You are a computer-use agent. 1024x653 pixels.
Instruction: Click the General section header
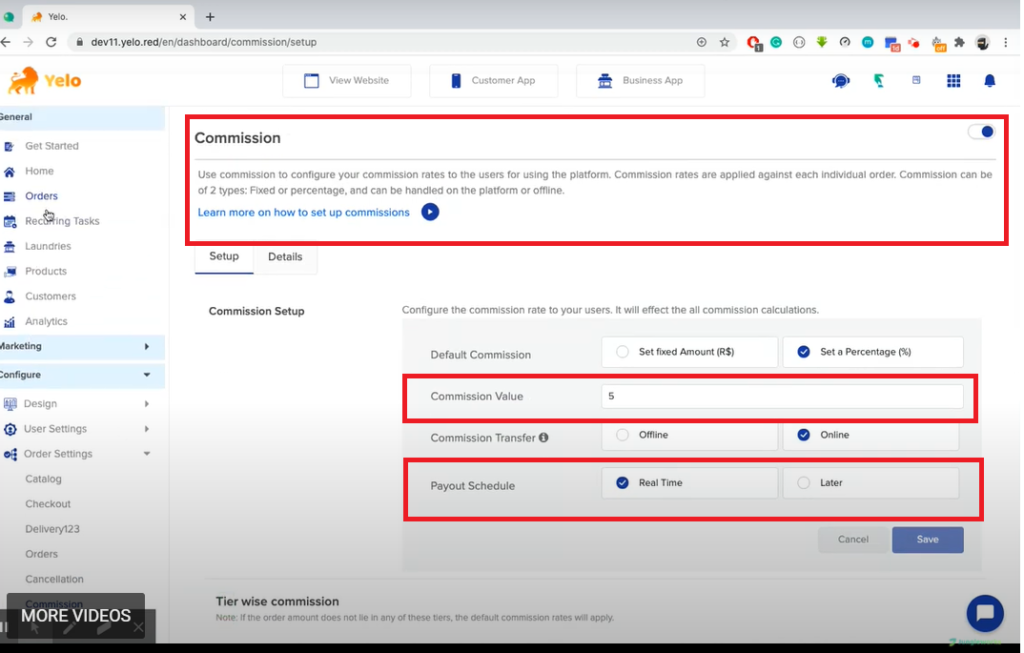click(82, 118)
